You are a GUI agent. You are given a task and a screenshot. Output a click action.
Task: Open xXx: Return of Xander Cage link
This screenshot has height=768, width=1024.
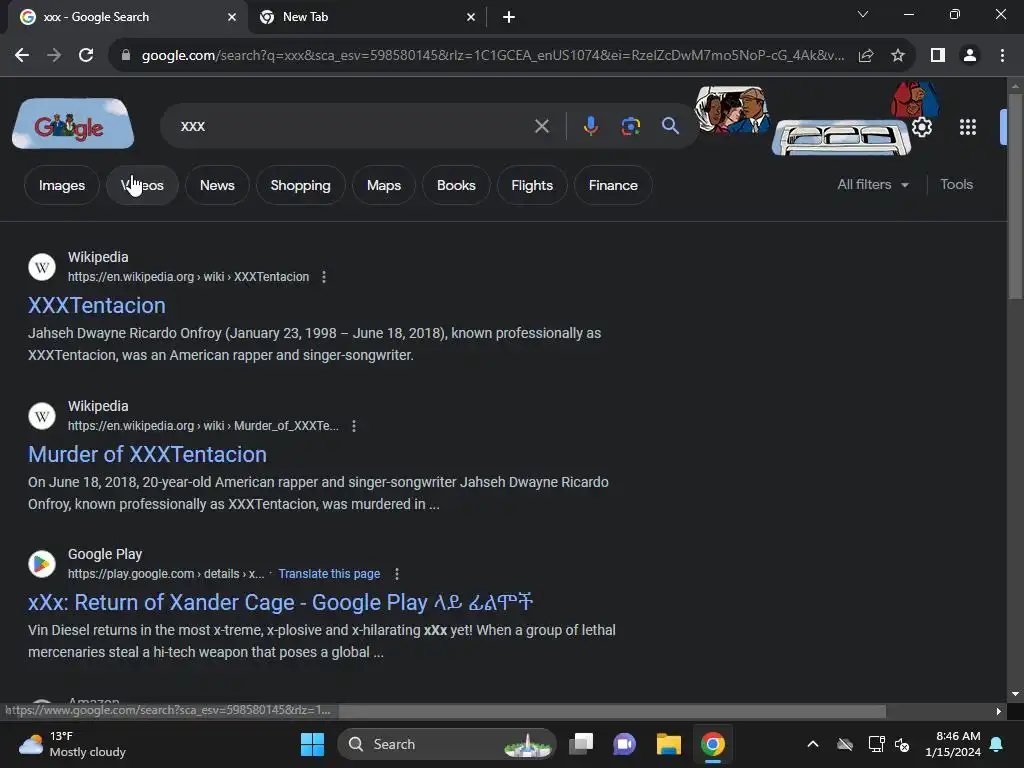pyautogui.click(x=281, y=602)
